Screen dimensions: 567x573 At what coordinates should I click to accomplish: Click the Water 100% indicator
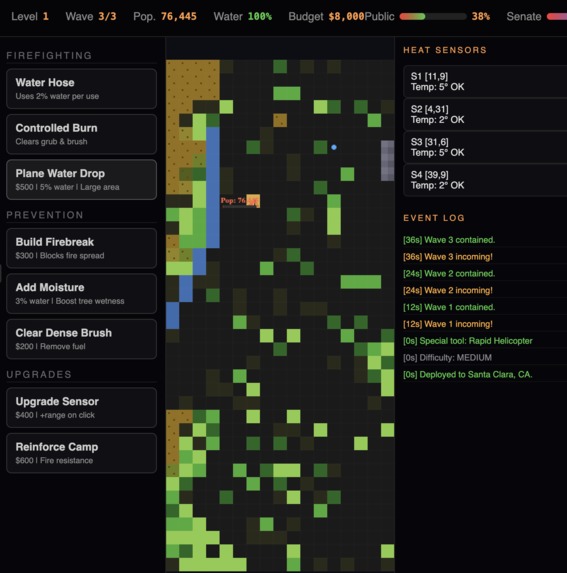pos(243,16)
